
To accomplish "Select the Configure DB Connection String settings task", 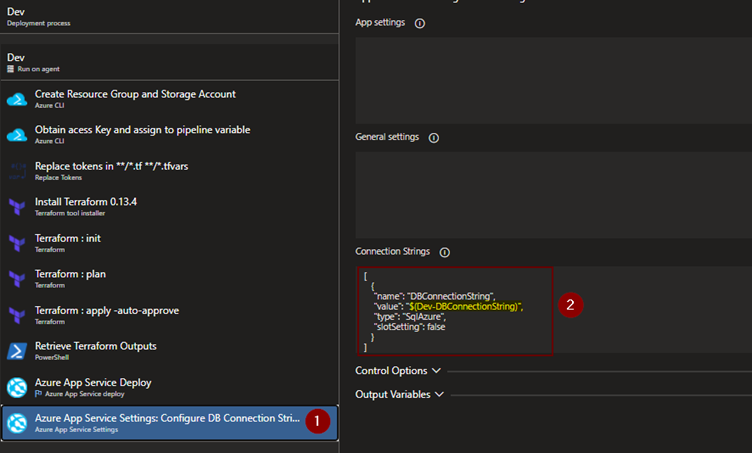I will 170,423.
